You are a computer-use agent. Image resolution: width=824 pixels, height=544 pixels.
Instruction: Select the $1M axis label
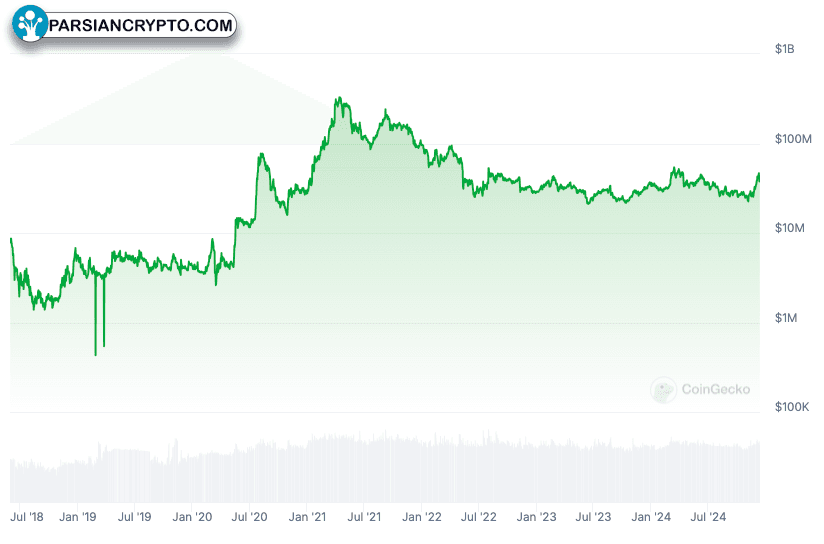click(786, 318)
